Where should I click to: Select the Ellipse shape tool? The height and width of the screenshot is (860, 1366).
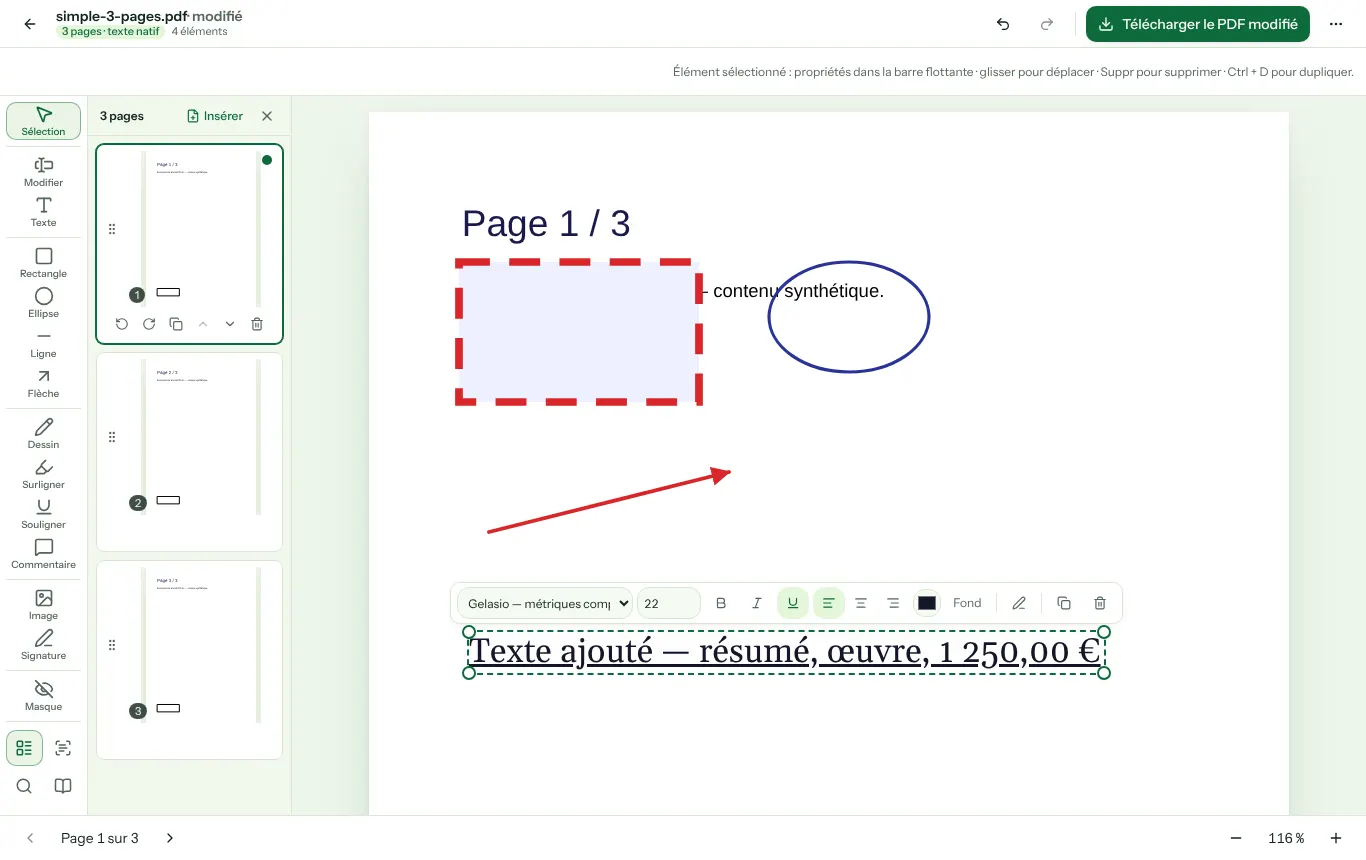(x=43, y=303)
